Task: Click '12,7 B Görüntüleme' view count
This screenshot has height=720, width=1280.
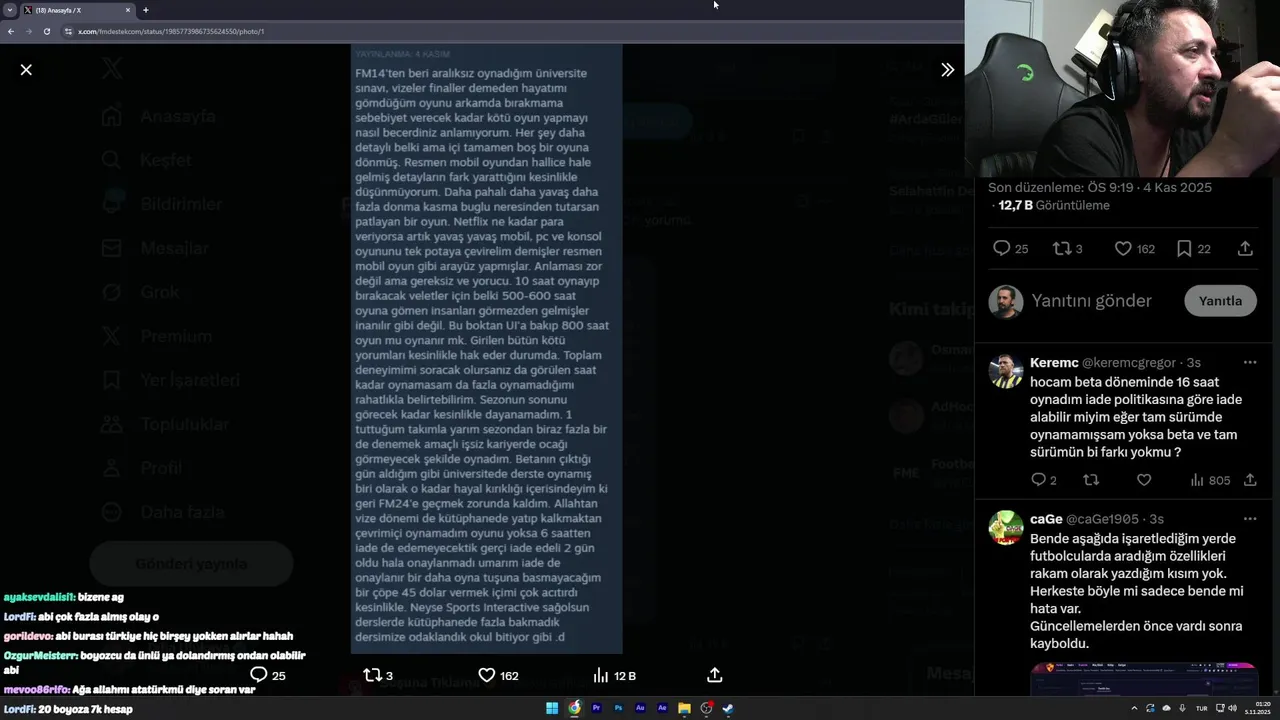Action: coord(1054,205)
